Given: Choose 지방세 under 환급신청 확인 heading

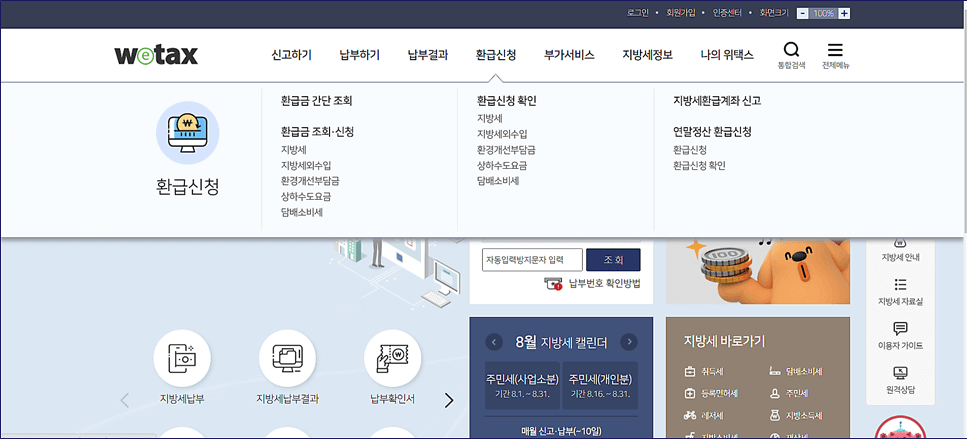Looking at the screenshot, I should pos(490,118).
